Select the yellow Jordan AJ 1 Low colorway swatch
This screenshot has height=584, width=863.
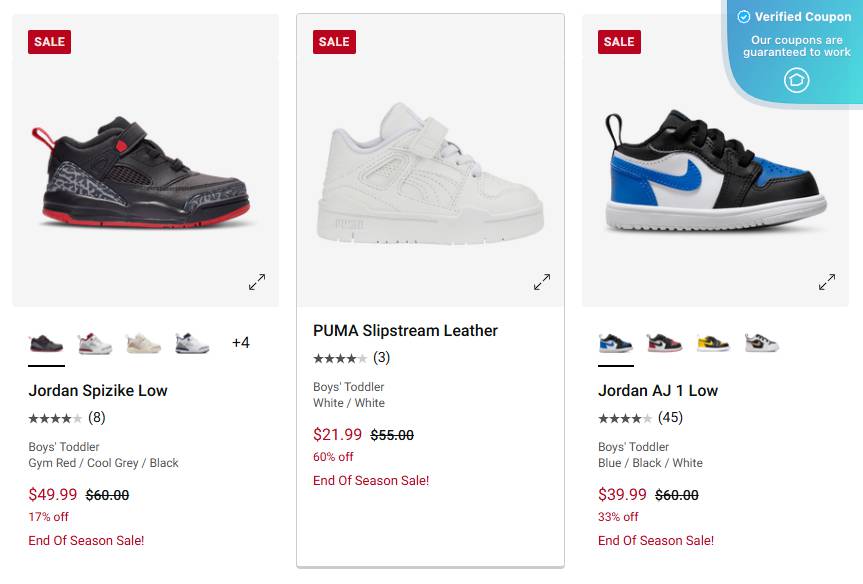pyautogui.click(x=711, y=342)
